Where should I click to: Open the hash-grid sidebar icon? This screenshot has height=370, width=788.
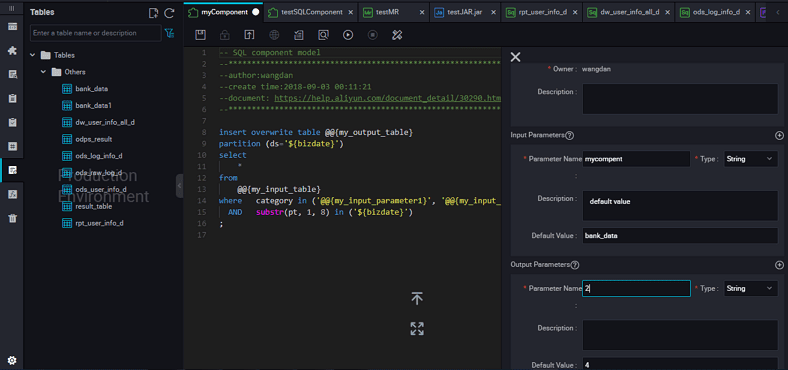click(x=13, y=146)
